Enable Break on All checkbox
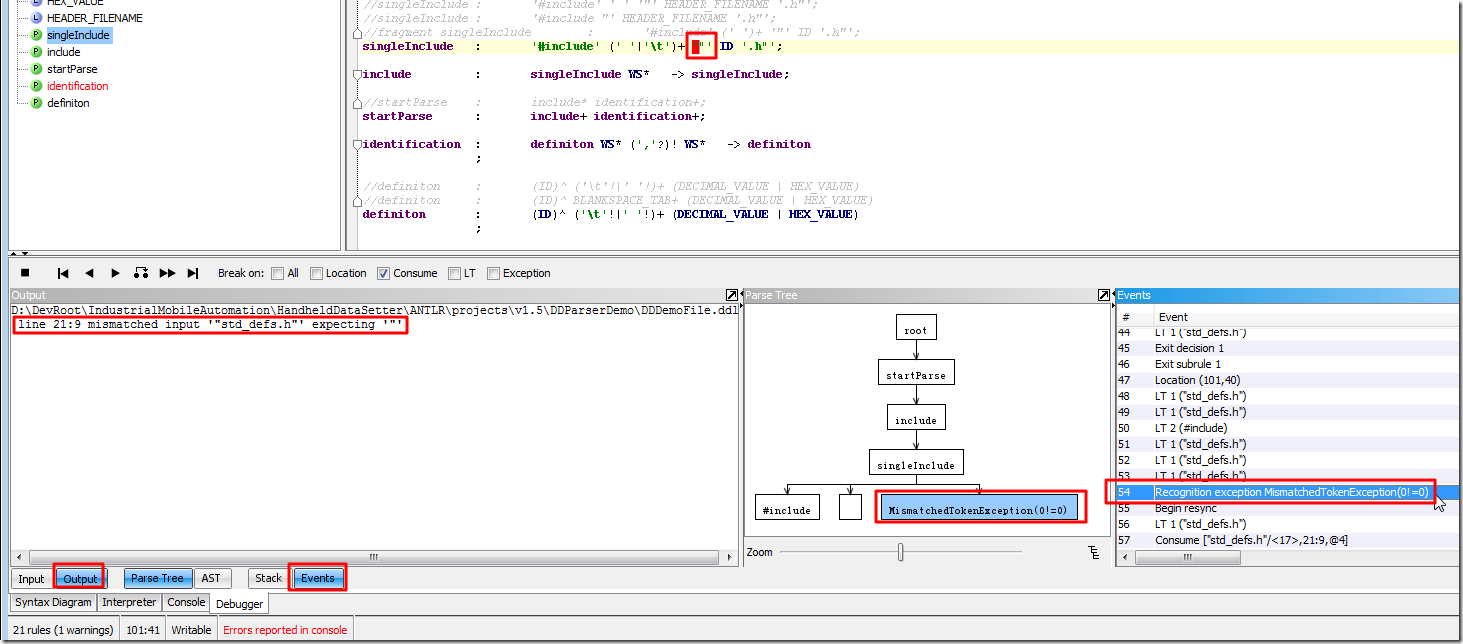This screenshot has width=1463, height=644. tap(276, 273)
